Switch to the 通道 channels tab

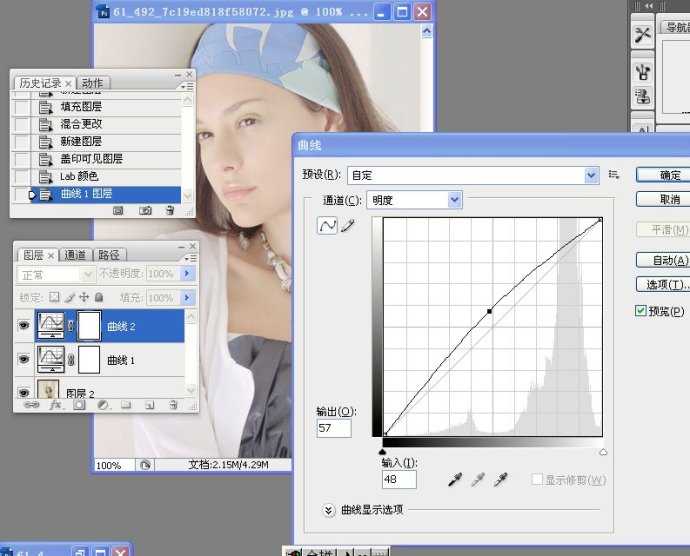pyautogui.click(x=75, y=254)
